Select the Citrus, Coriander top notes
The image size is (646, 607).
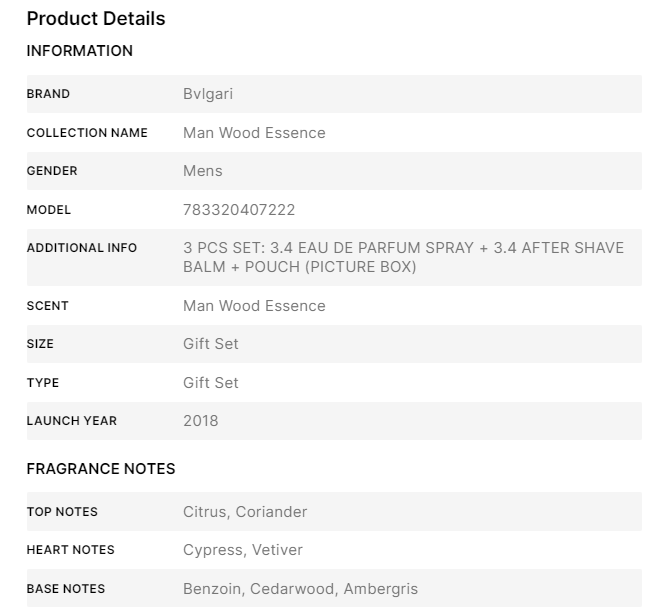[245, 512]
